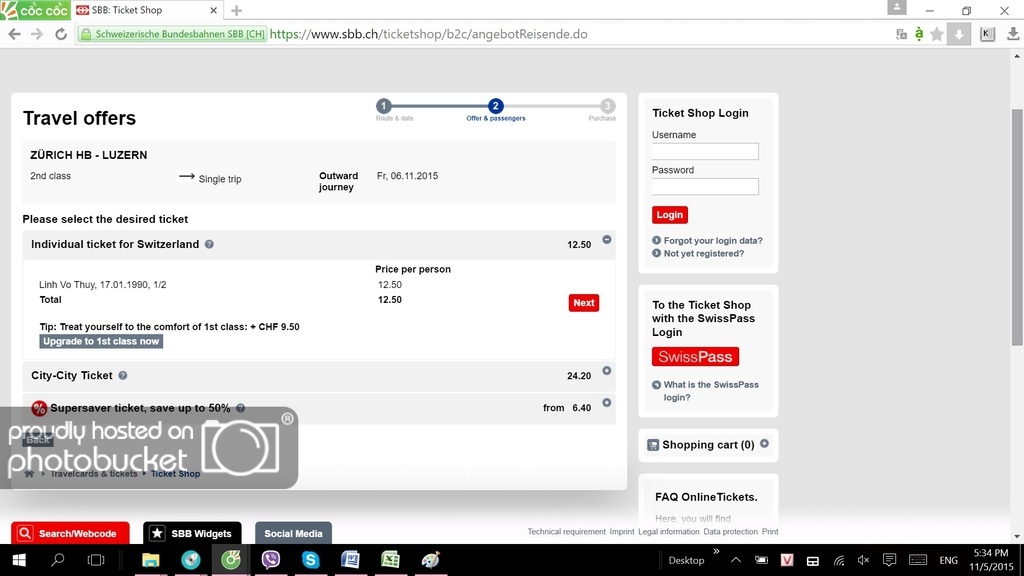Click Upgrade to 1st class now

(x=101, y=342)
